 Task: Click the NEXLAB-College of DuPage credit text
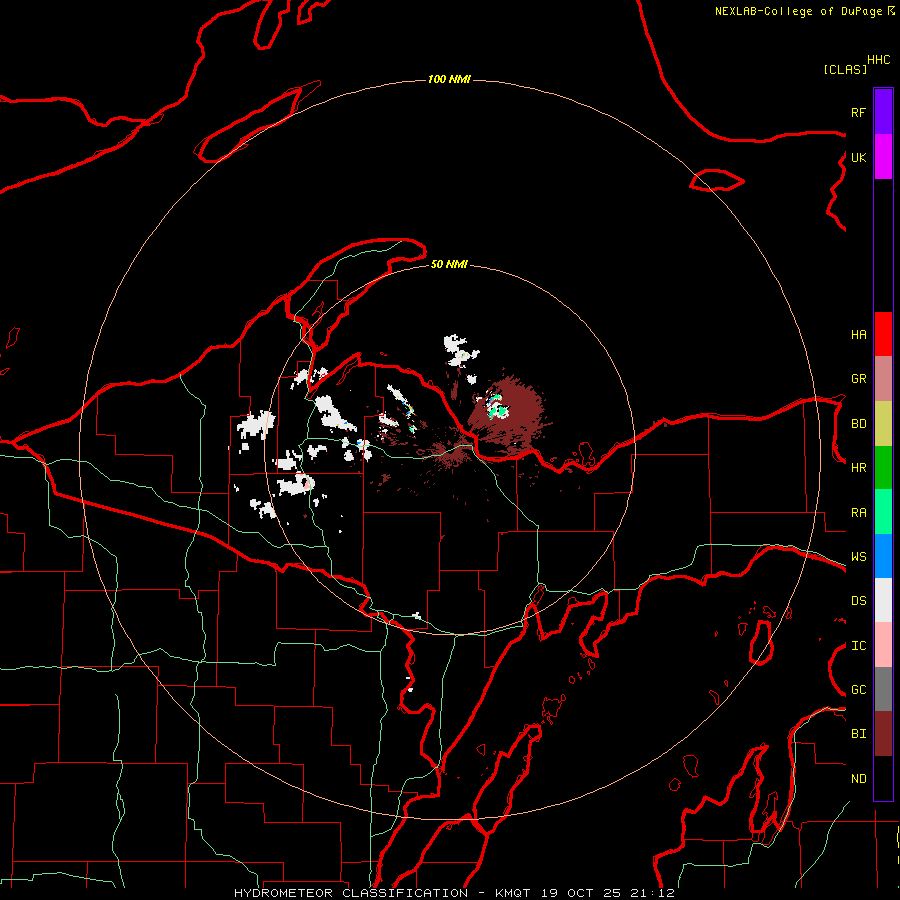point(800,11)
